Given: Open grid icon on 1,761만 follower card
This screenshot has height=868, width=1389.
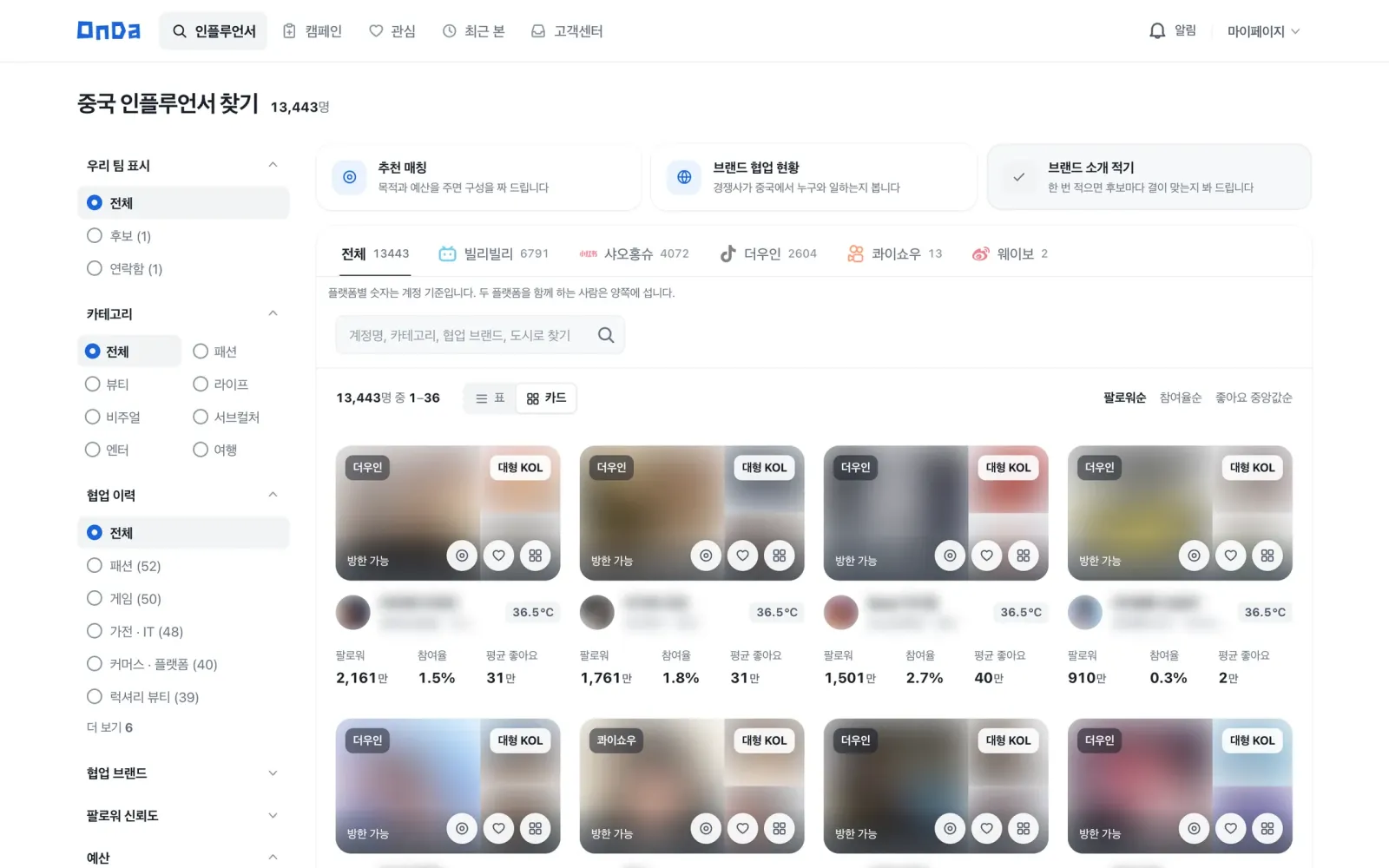Looking at the screenshot, I should click(779, 556).
